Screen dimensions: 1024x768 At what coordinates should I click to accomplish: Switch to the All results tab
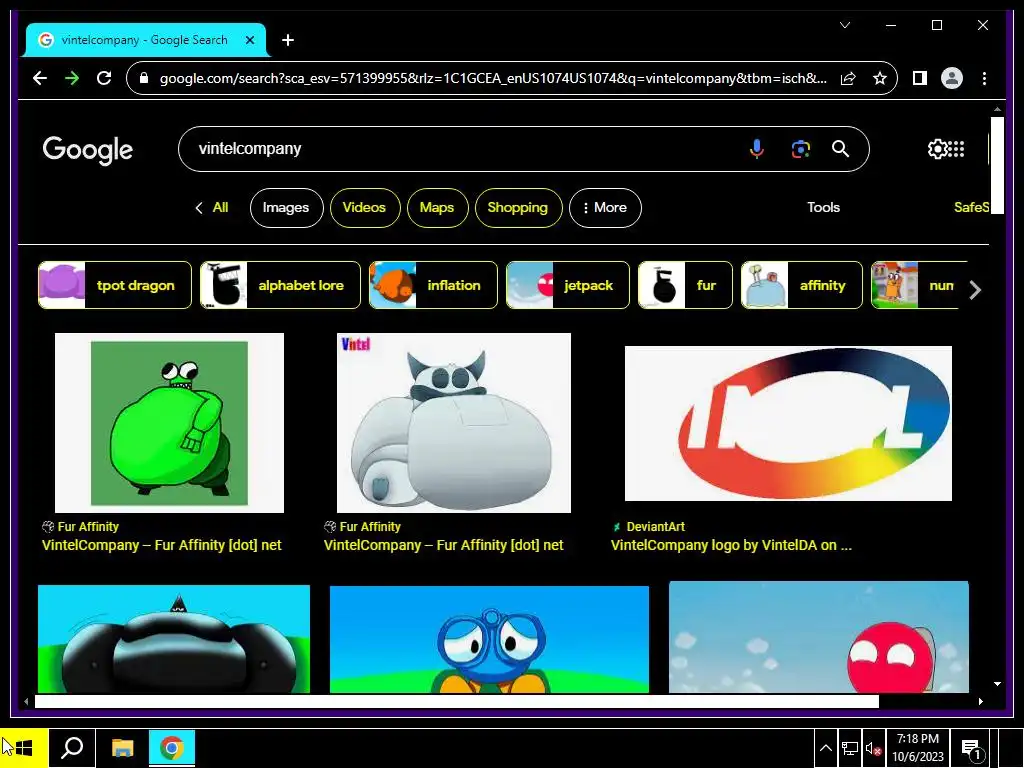point(220,208)
